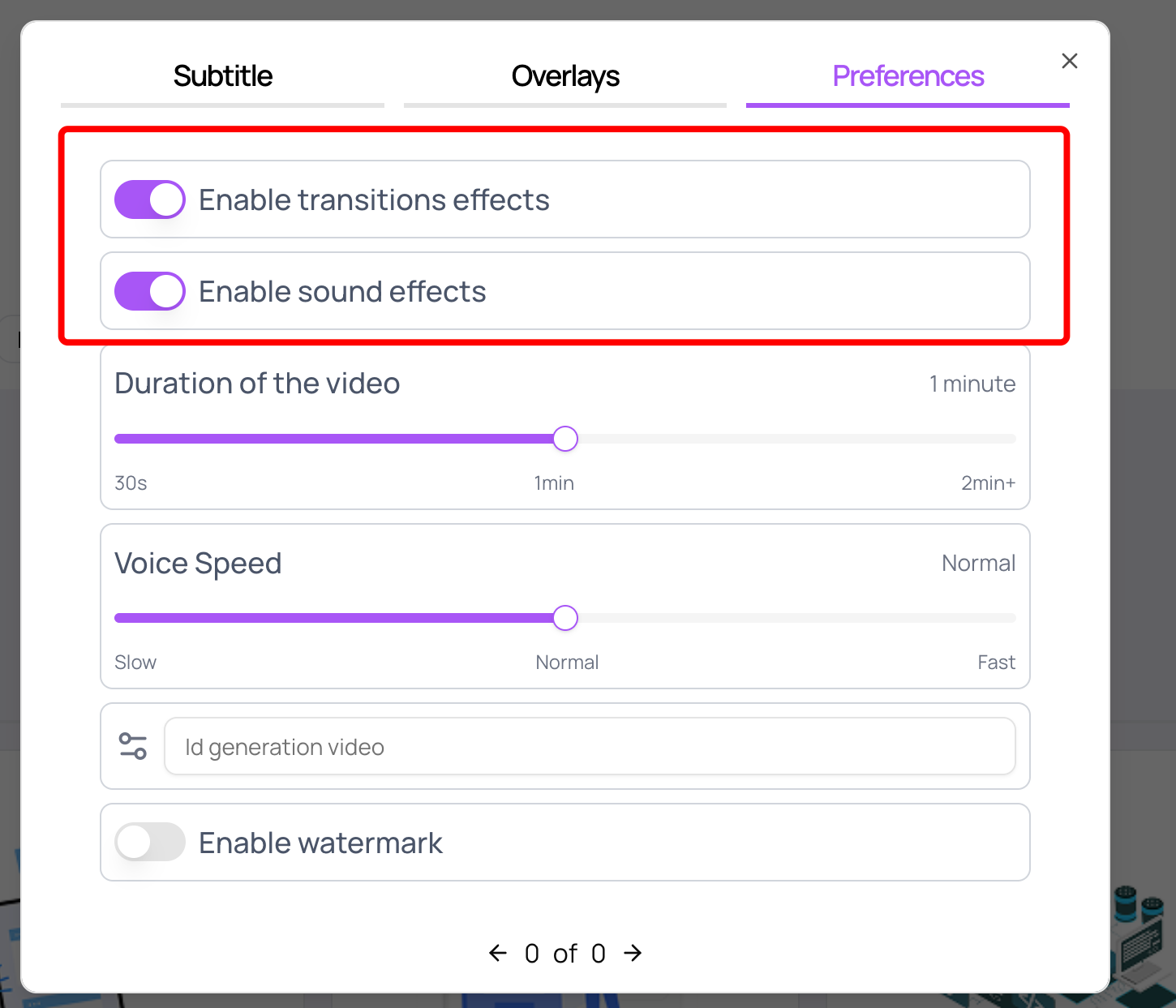Click the 2min+ label under duration slider

click(x=988, y=483)
